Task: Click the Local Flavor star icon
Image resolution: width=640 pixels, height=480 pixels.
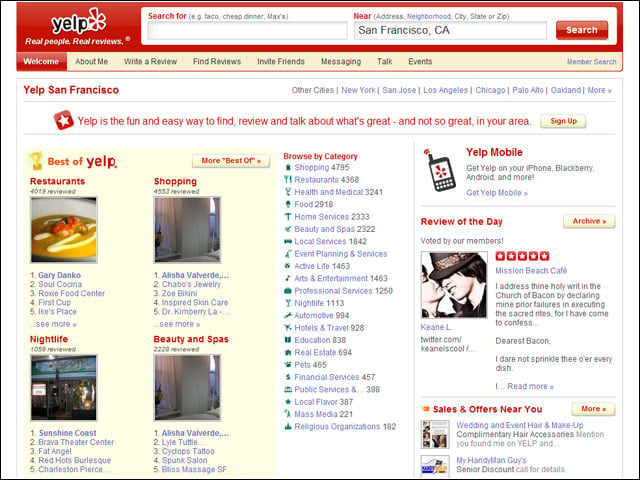Action: [x=288, y=402]
